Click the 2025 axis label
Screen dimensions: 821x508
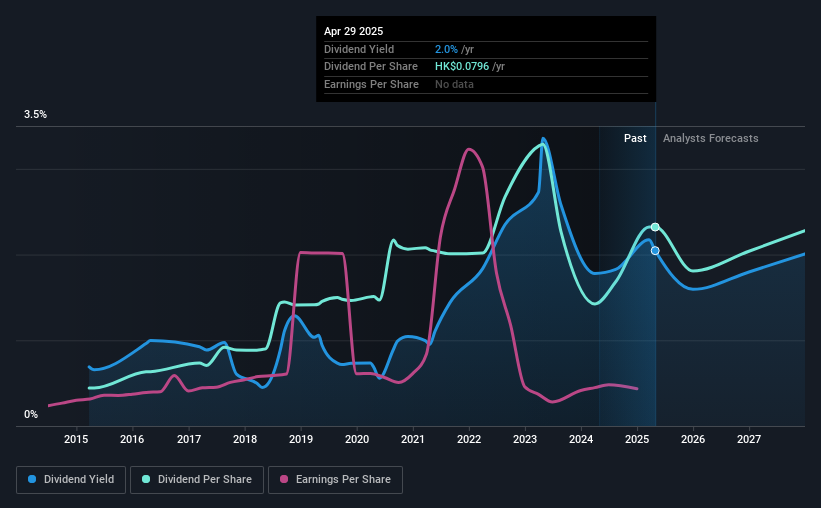click(x=637, y=439)
